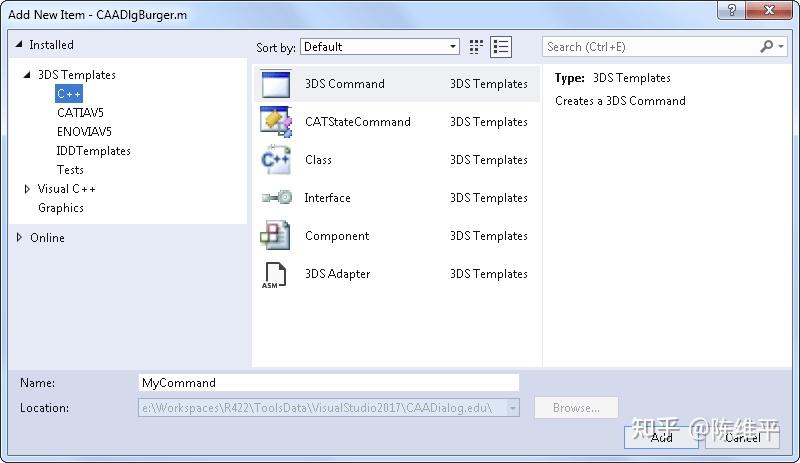
Task: Select the C++ category in tree
Action: (68, 94)
